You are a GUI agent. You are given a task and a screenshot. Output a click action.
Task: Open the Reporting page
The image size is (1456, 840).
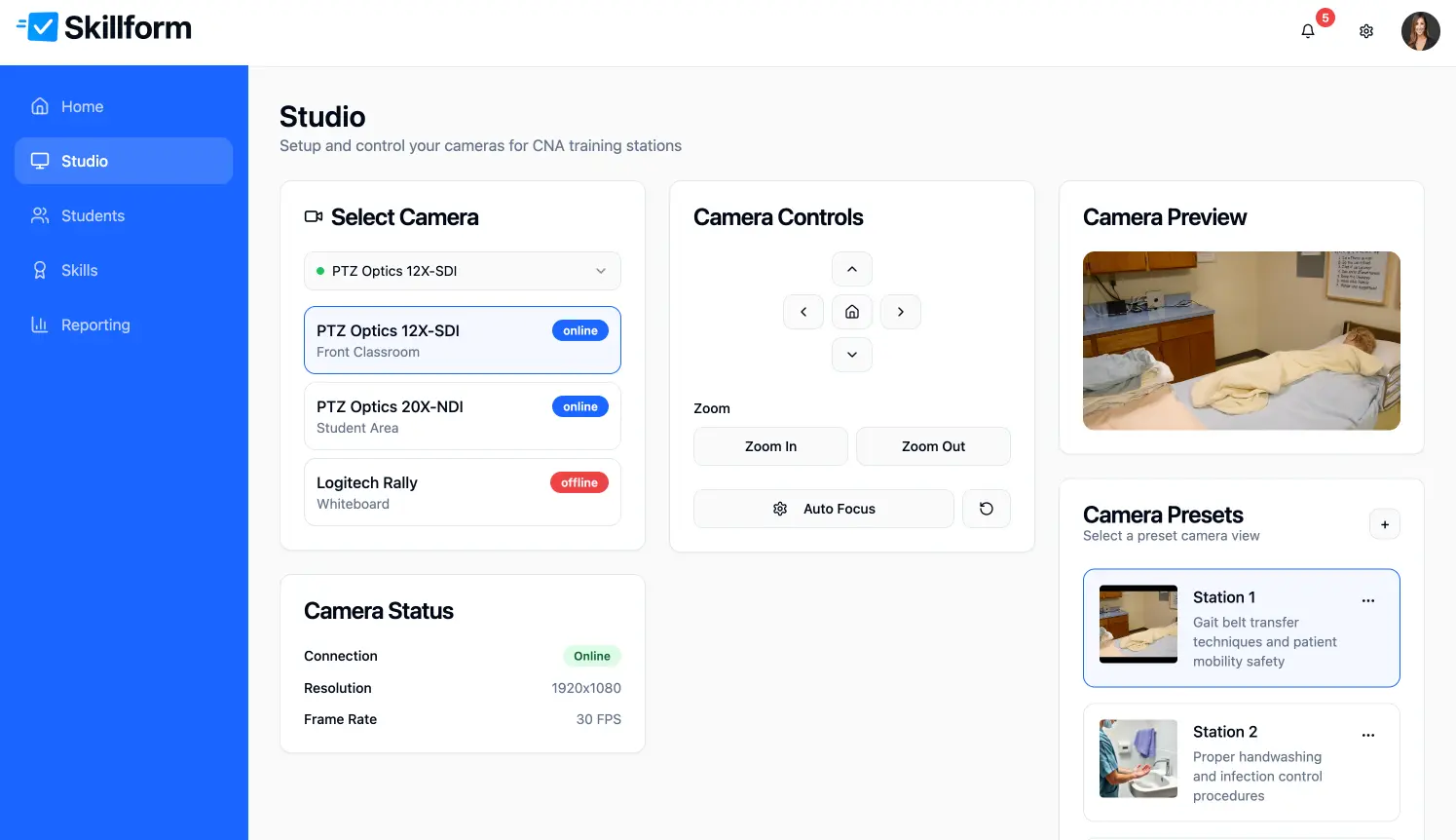94,325
